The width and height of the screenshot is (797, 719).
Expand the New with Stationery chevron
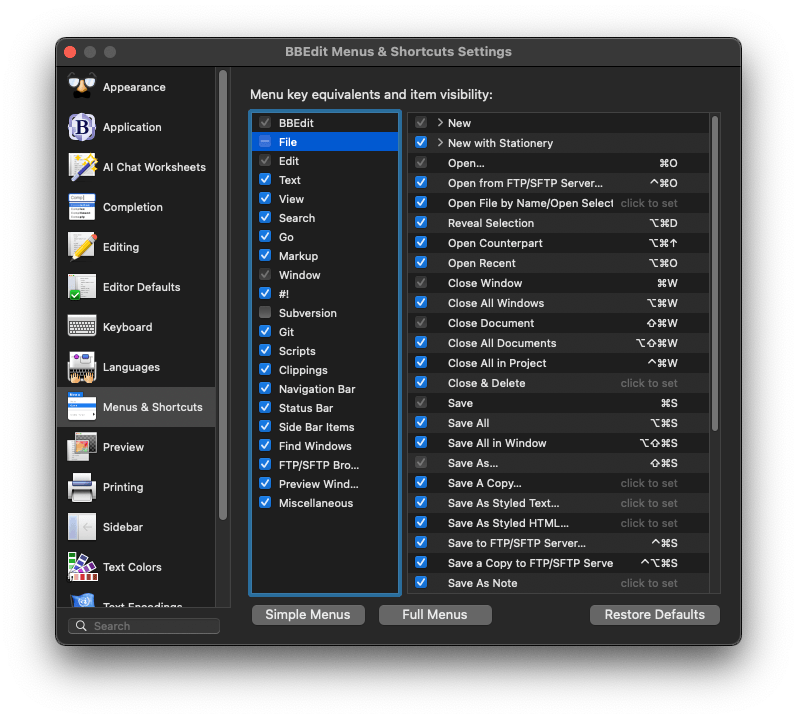440,143
